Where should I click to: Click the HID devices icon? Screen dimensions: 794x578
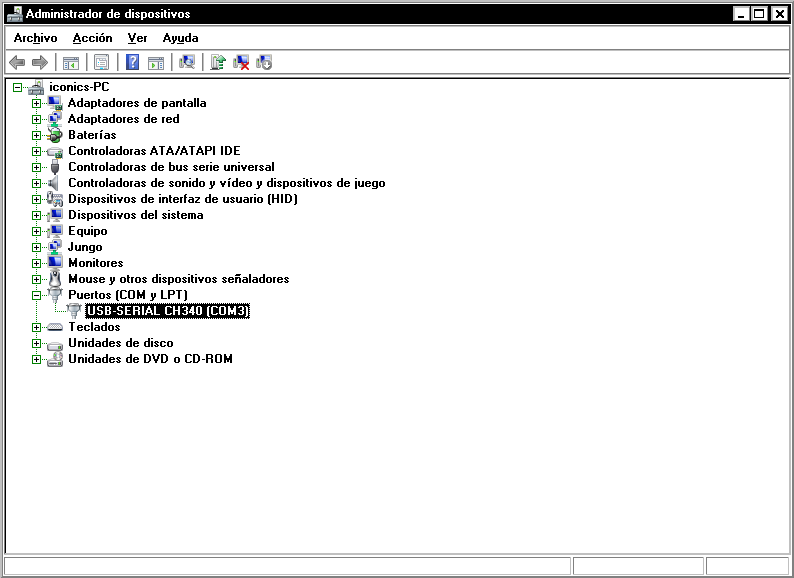(x=55, y=199)
